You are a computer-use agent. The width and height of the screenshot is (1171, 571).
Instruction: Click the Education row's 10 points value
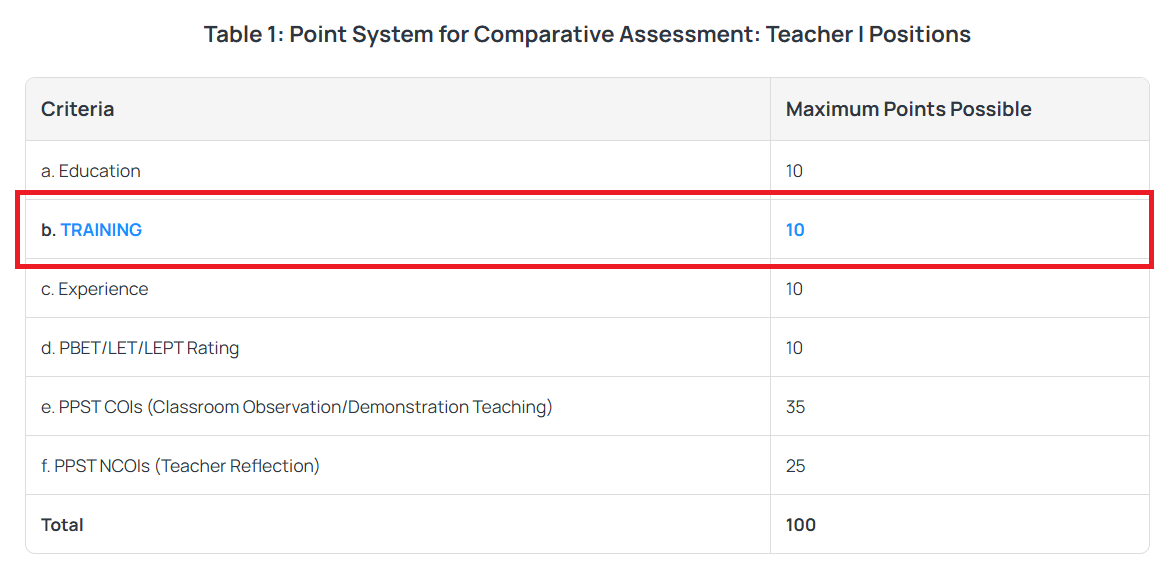tap(794, 171)
